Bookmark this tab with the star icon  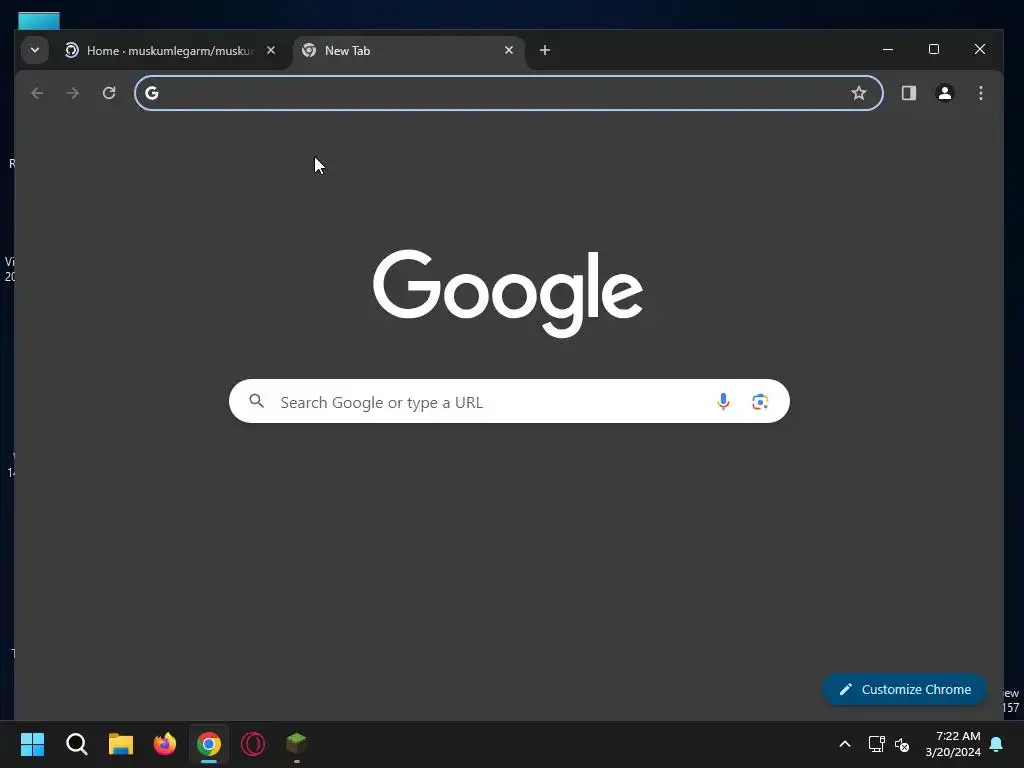click(x=859, y=93)
